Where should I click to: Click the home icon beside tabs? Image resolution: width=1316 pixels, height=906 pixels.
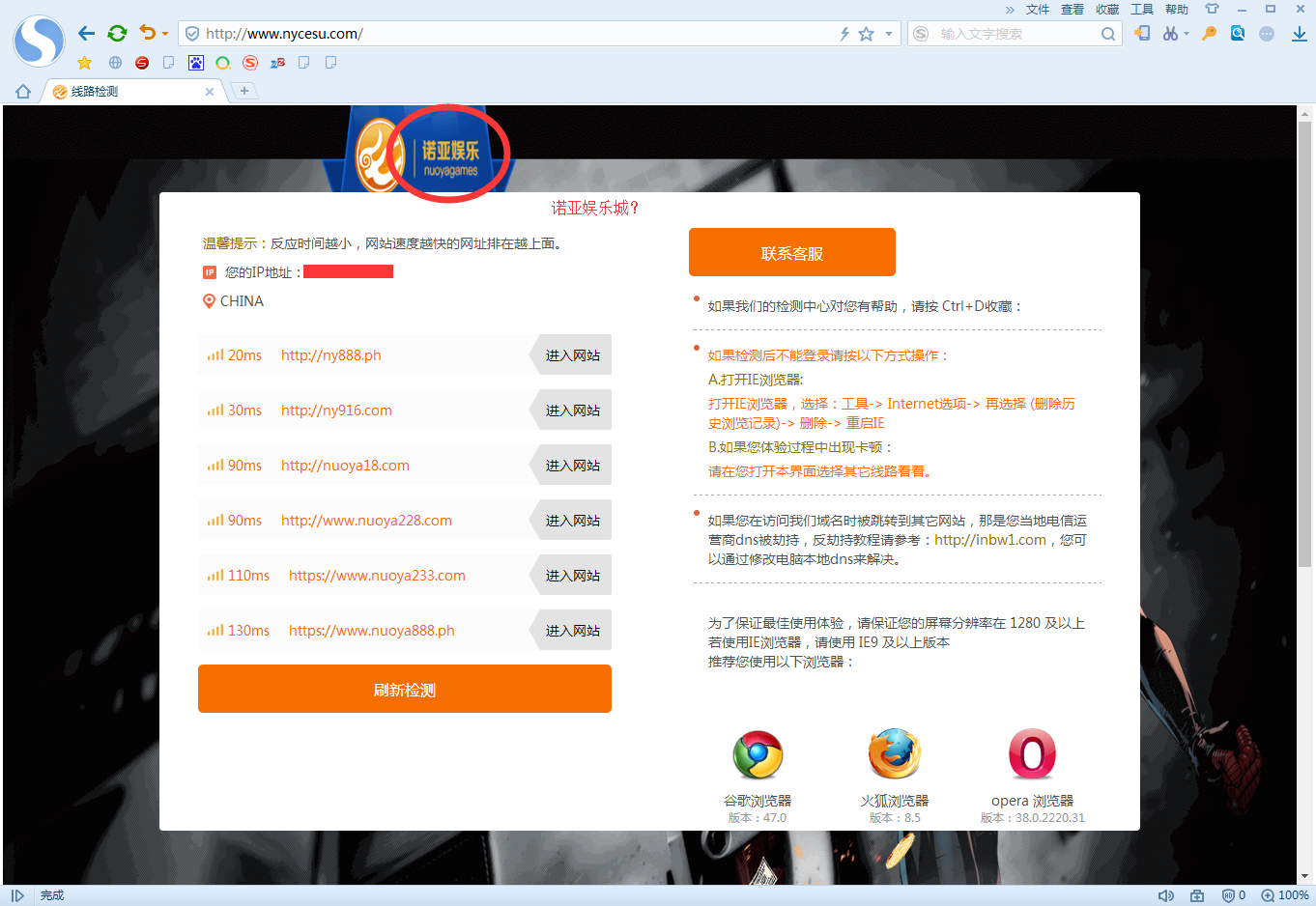point(23,92)
